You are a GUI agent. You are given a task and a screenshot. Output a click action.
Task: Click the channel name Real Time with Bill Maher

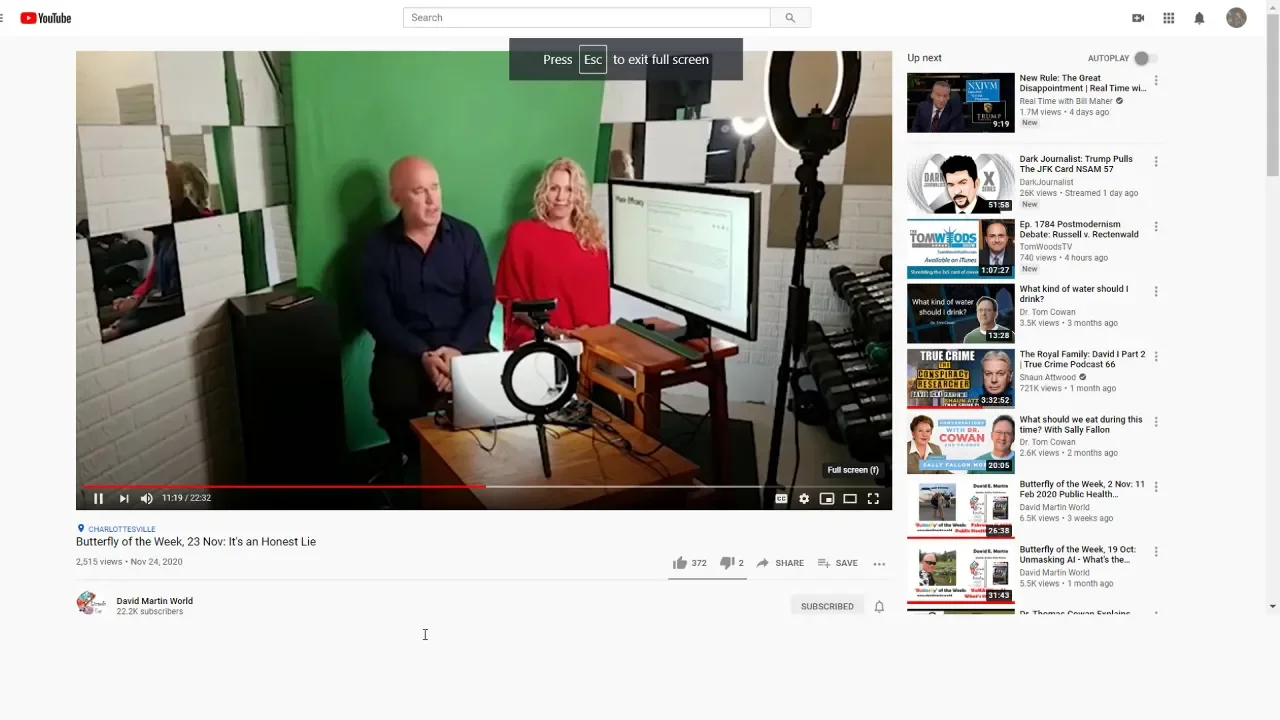pos(1066,101)
